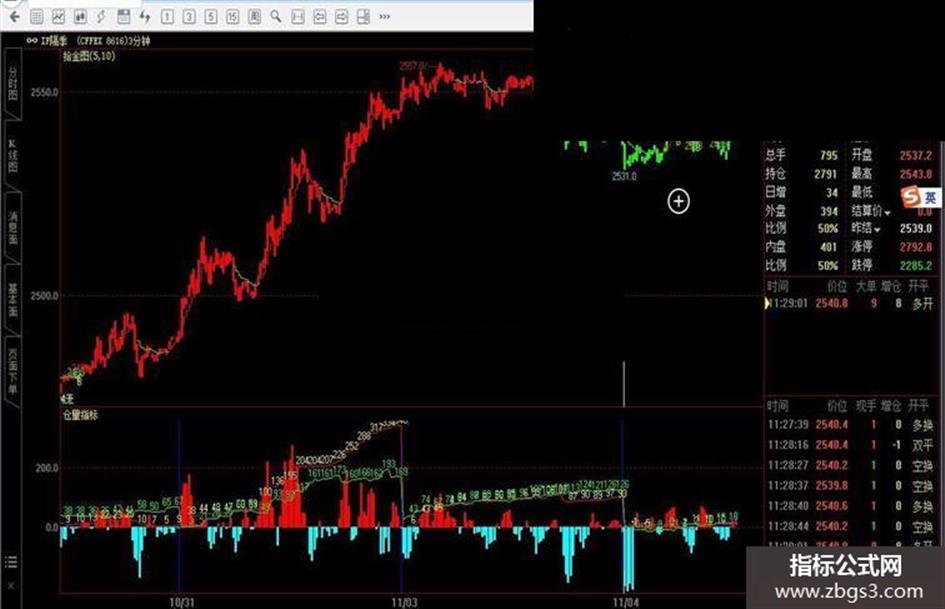Switch to the time-share line chart icon

tap(58, 17)
